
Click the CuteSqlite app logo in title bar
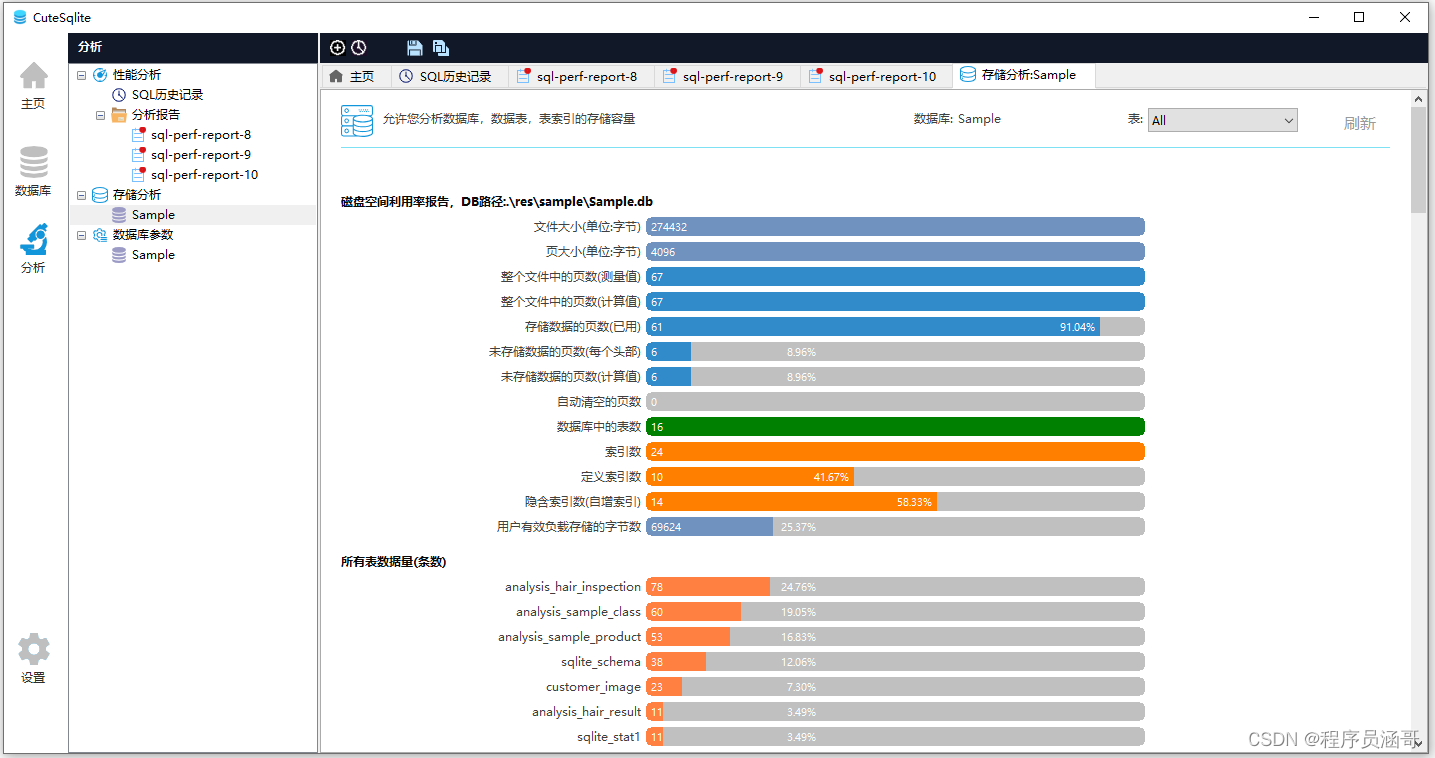click(20, 17)
